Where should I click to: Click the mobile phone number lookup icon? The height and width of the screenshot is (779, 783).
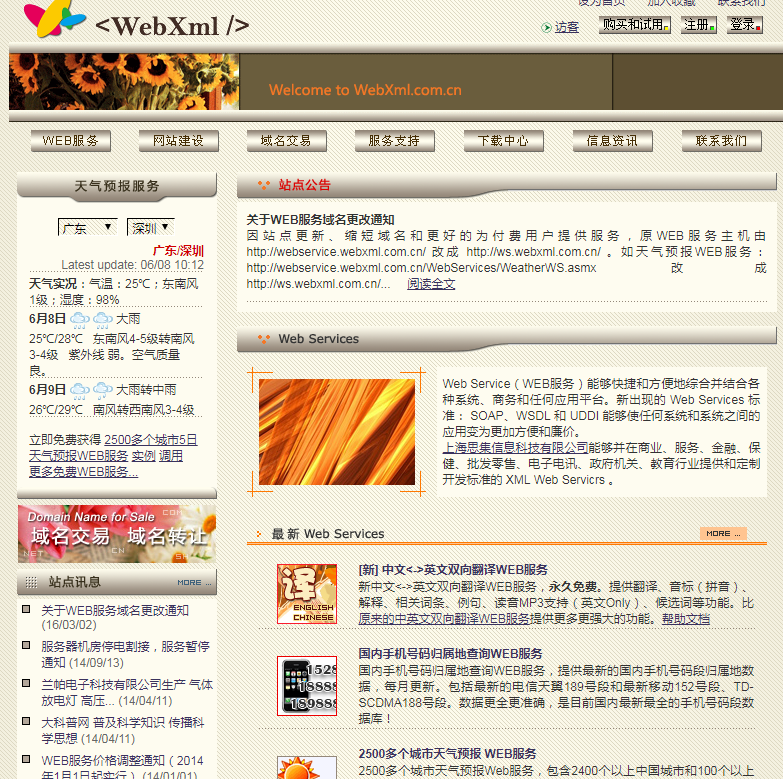306,685
